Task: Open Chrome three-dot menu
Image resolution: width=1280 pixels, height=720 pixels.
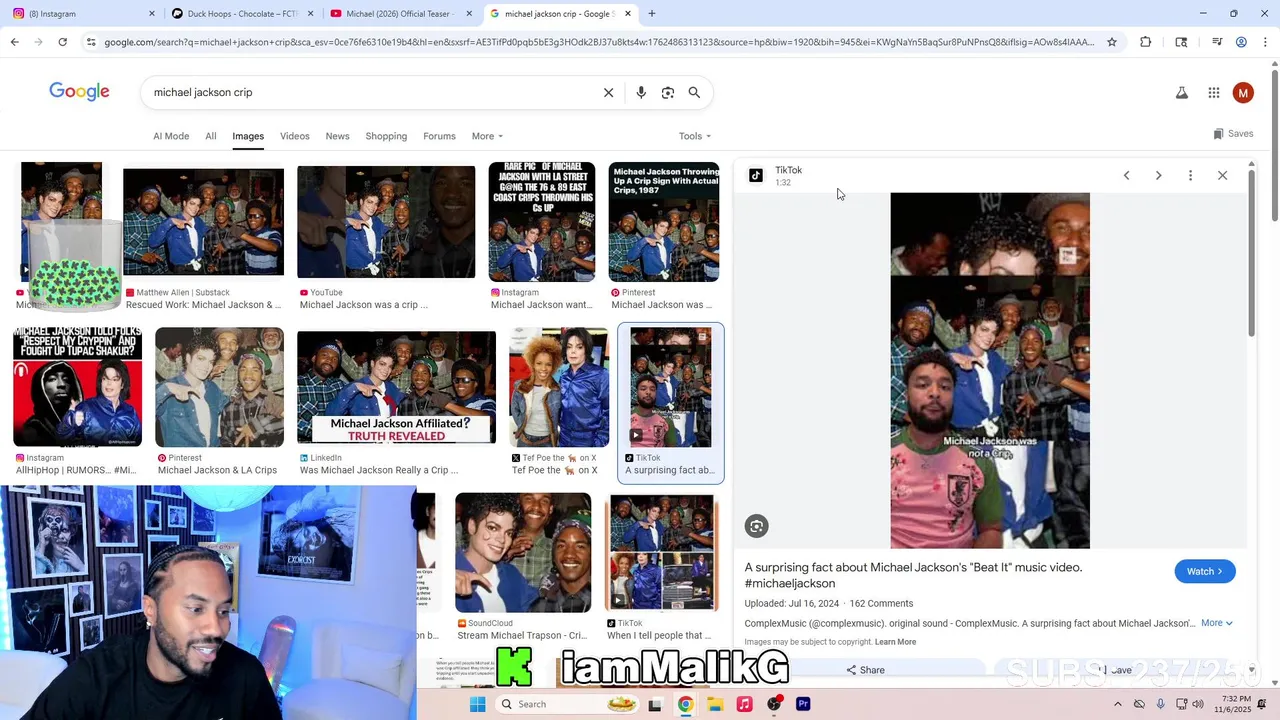Action: click(1264, 42)
